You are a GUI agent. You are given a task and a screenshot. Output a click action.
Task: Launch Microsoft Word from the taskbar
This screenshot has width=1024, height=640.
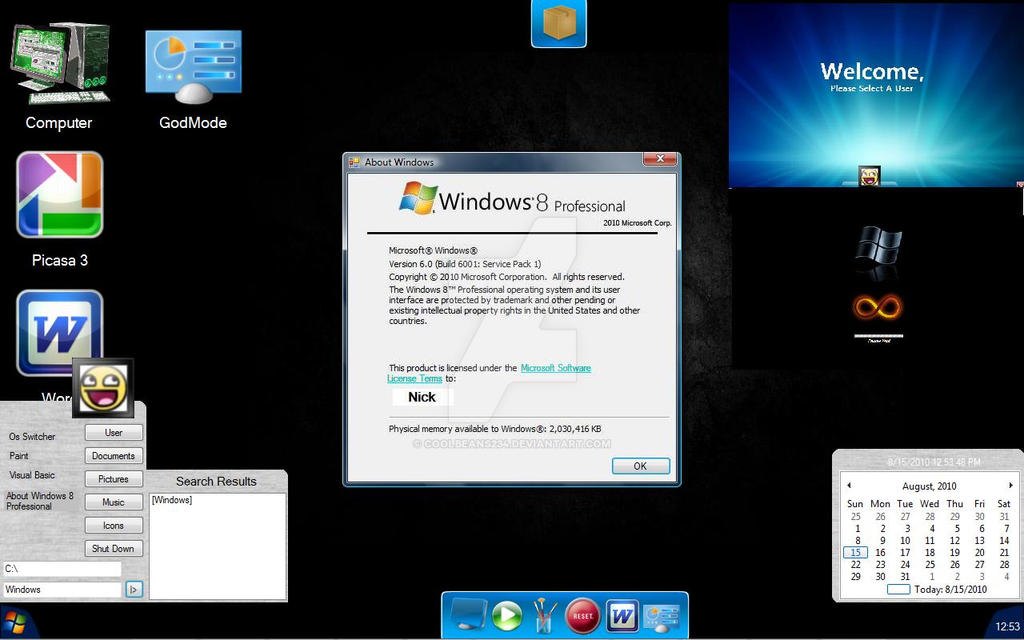click(621, 613)
